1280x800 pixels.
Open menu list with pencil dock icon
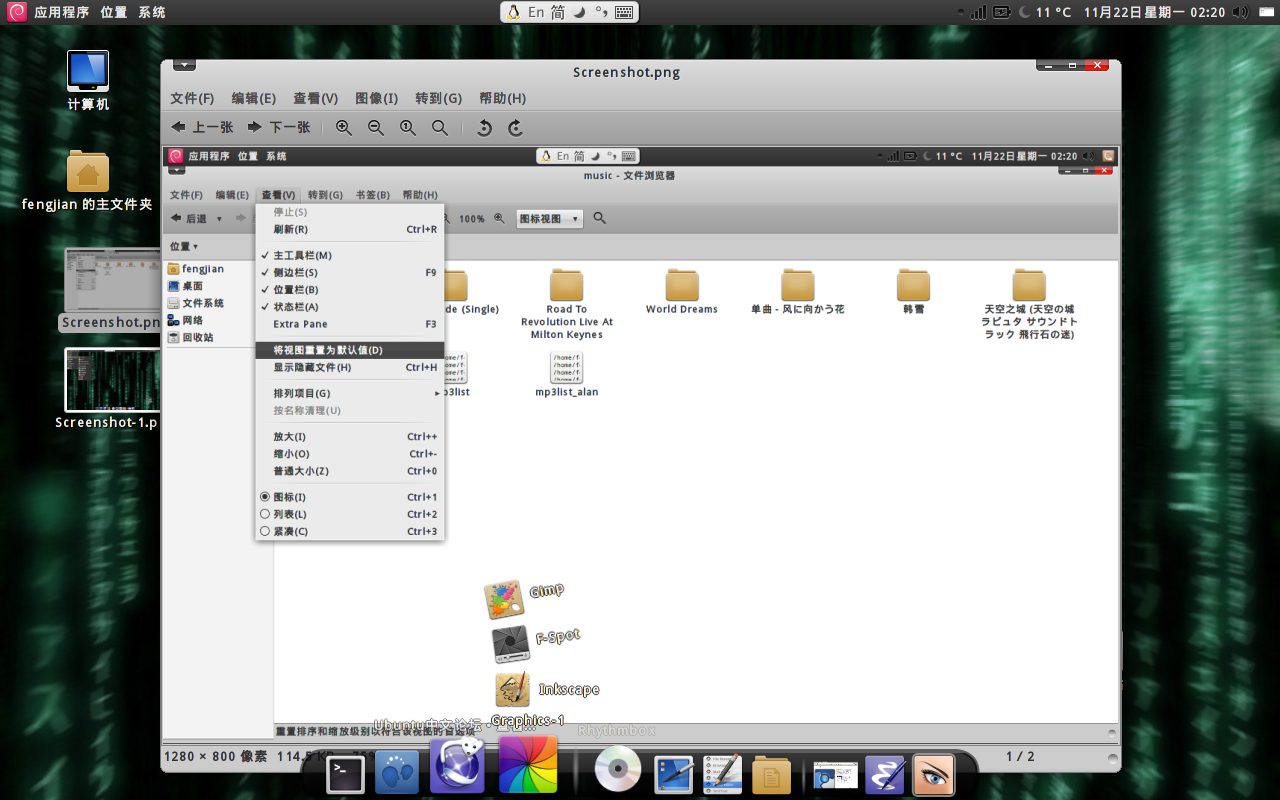tap(722, 774)
